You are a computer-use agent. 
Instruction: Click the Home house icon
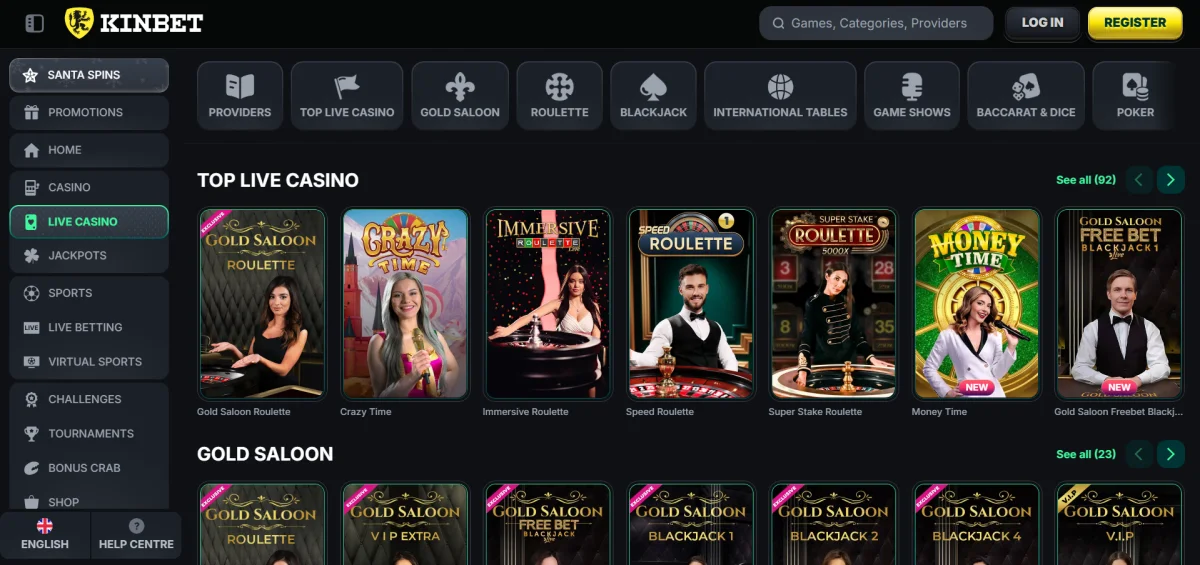[x=31, y=150]
